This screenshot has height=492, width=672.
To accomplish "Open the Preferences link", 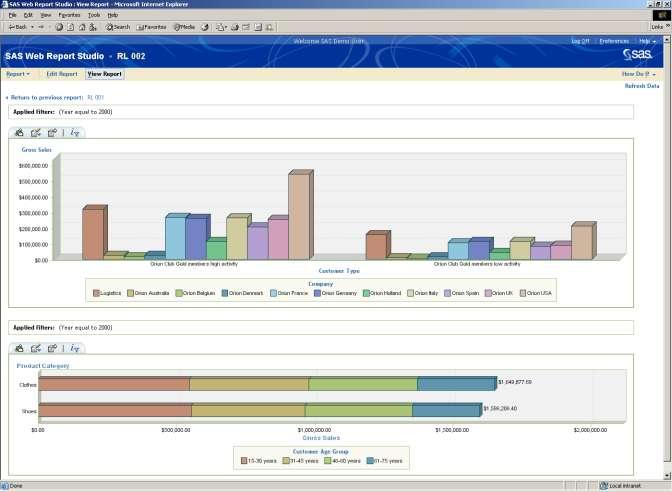I will click(x=614, y=41).
